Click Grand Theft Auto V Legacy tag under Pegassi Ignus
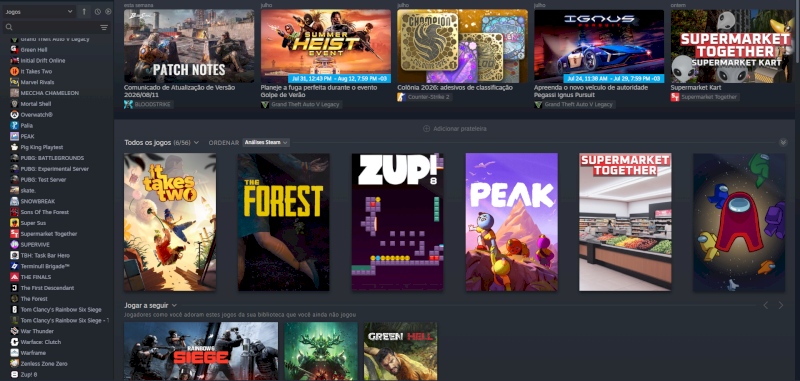Image resolution: width=800 pixels, height=381 pixels. pyautogui.click(x=574, y=105)
